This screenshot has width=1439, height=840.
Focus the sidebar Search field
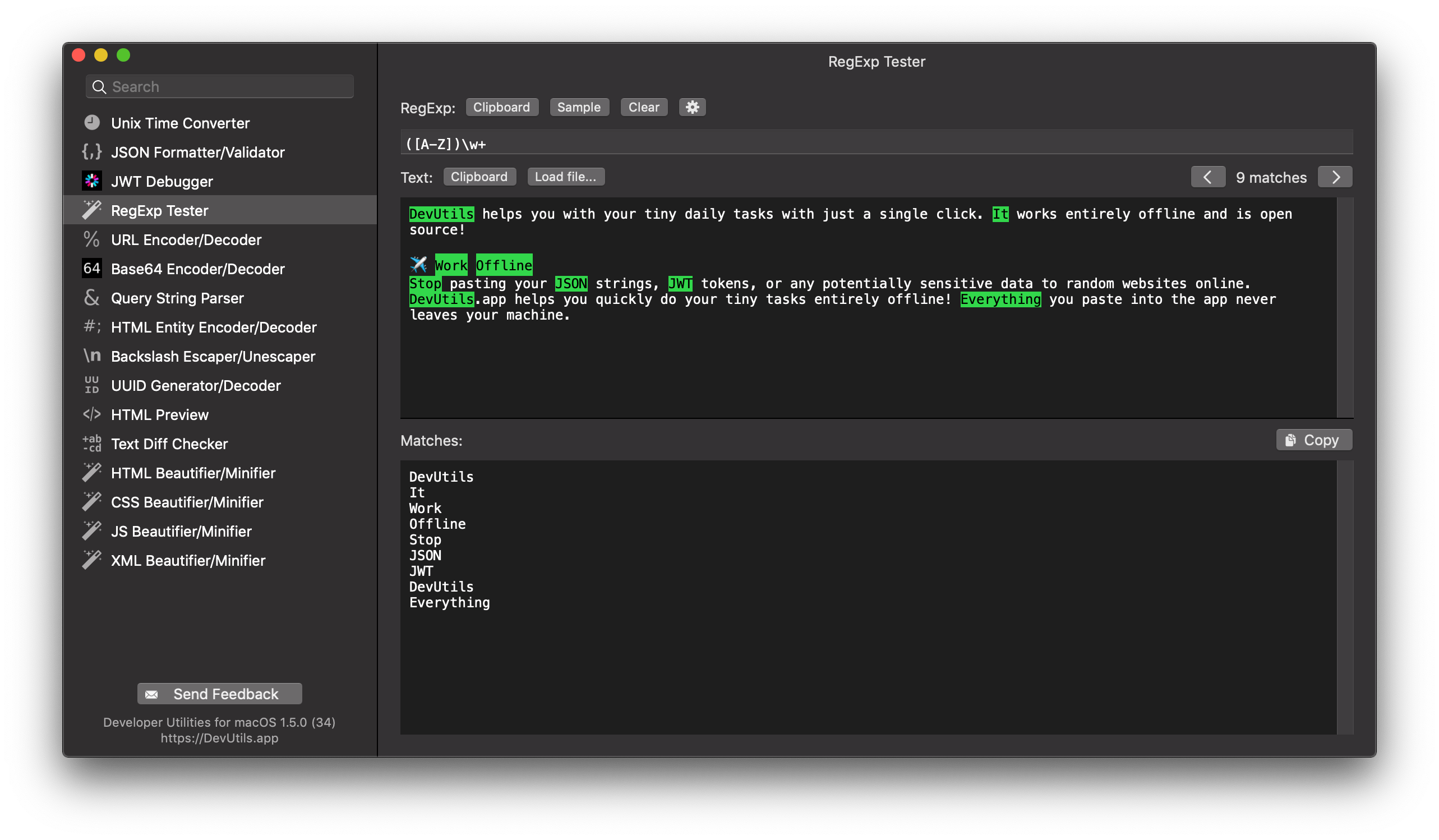click(x=228, y=87)
